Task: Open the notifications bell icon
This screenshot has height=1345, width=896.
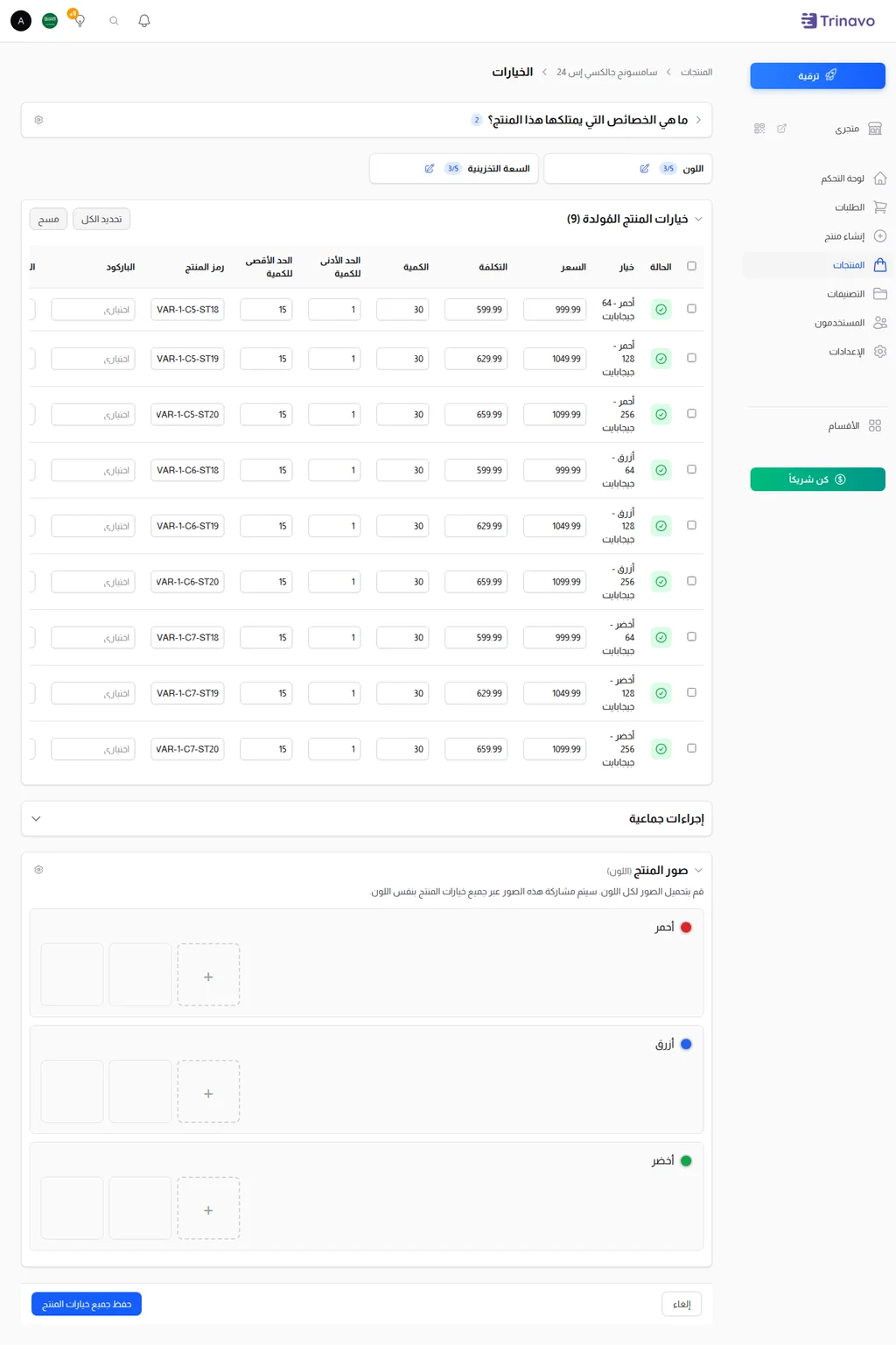Action: 144,21
